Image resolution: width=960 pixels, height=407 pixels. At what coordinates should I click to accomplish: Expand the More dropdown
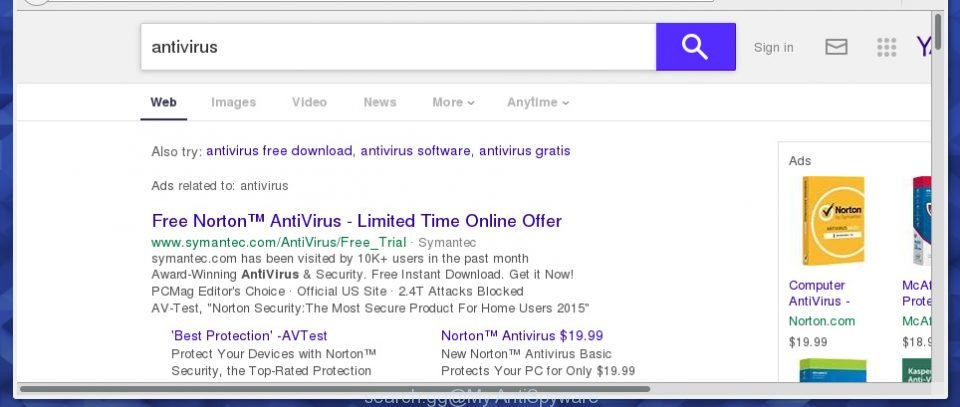click(x=453, y=102)
